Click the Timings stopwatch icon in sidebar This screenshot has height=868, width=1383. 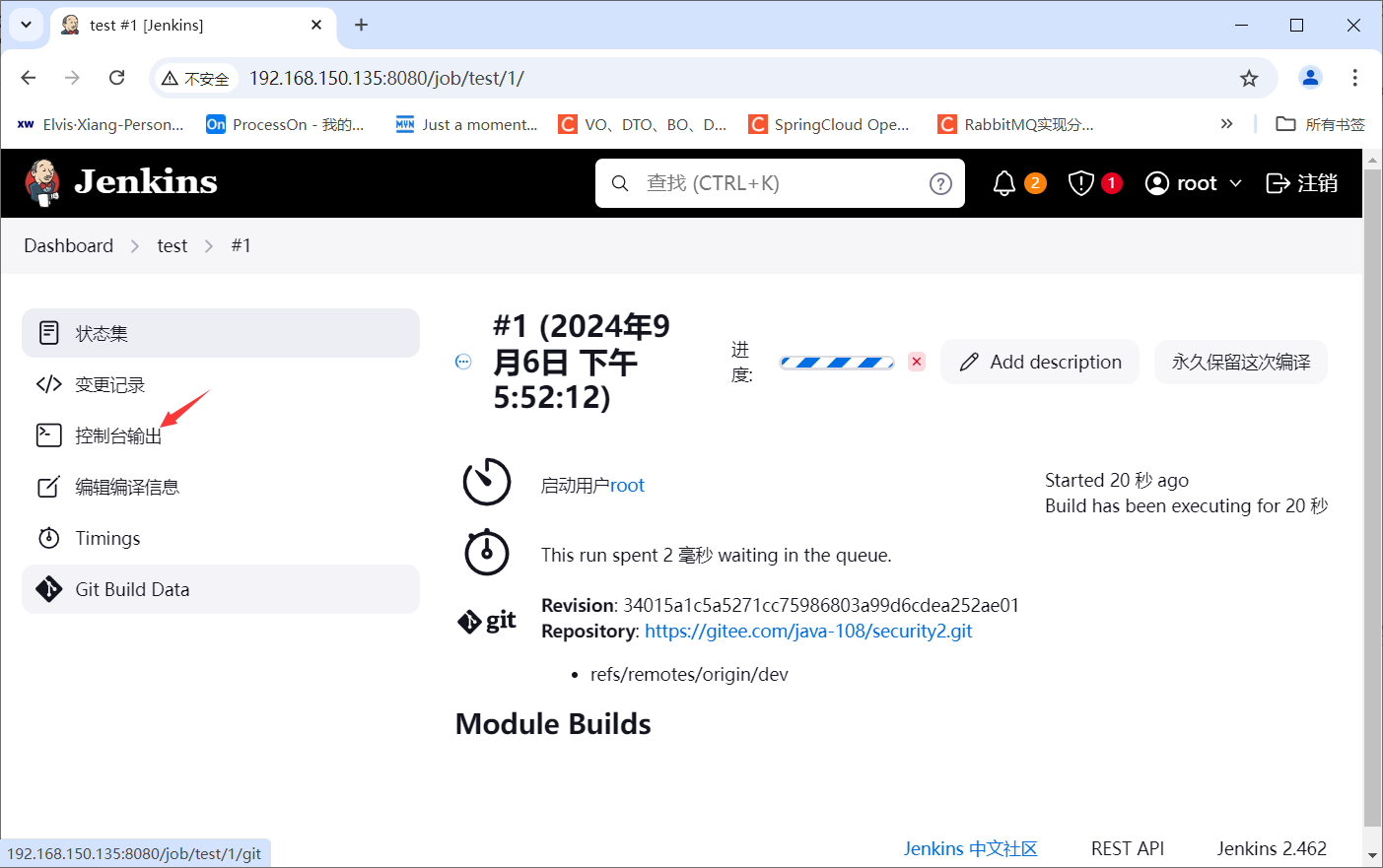(49, 538)
